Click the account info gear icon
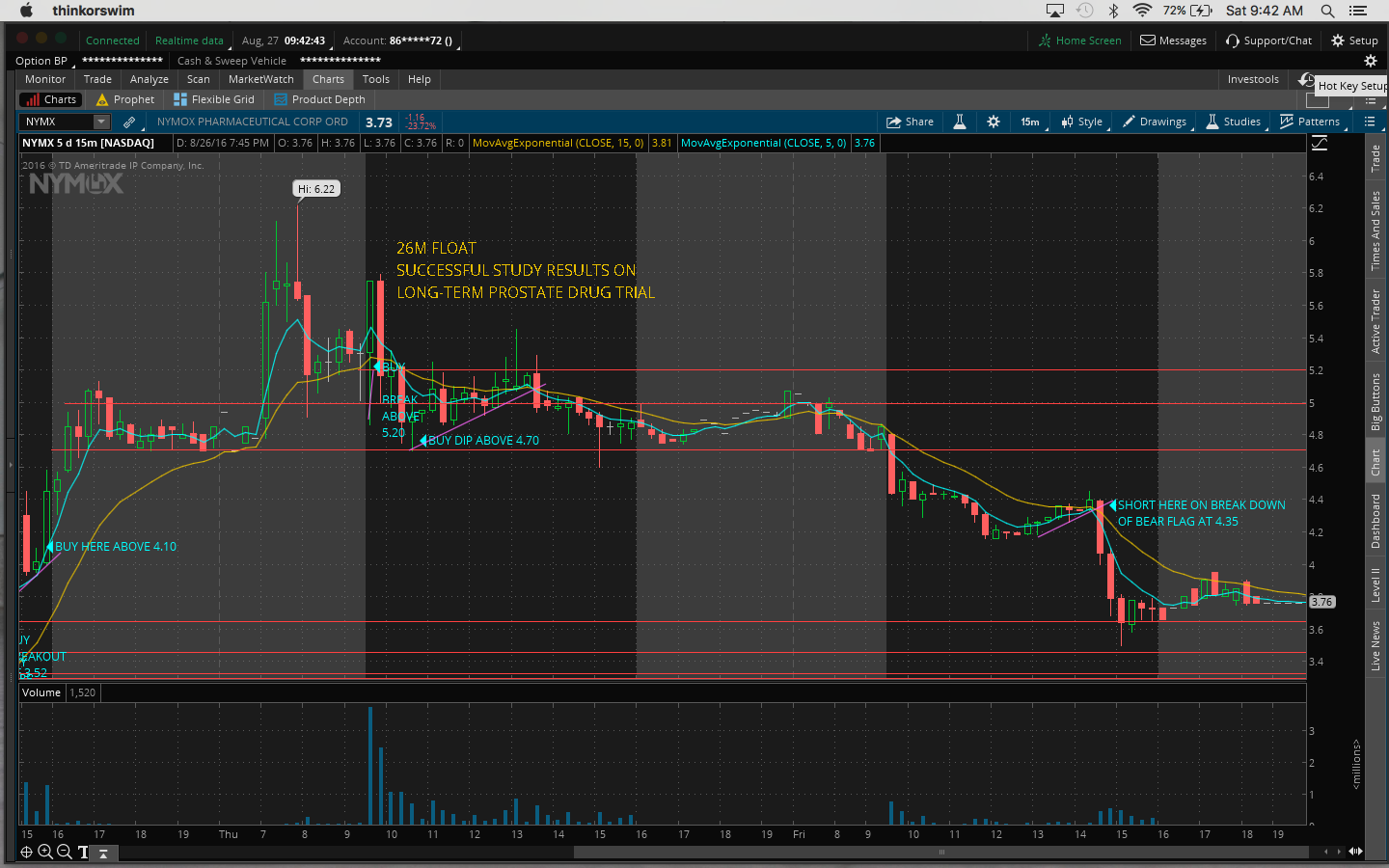Screen dimensions: 1389x868 [x=1371, y=61]
